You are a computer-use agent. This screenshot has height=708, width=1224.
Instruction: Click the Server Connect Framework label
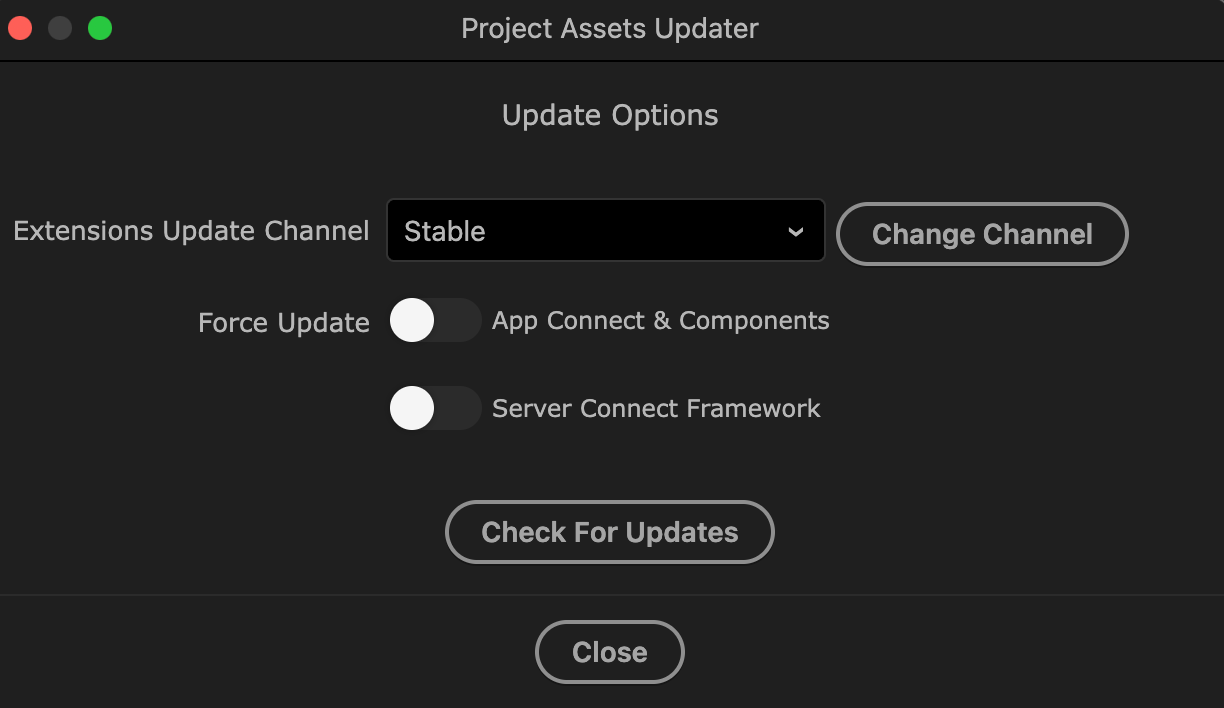tap(656, 408)
